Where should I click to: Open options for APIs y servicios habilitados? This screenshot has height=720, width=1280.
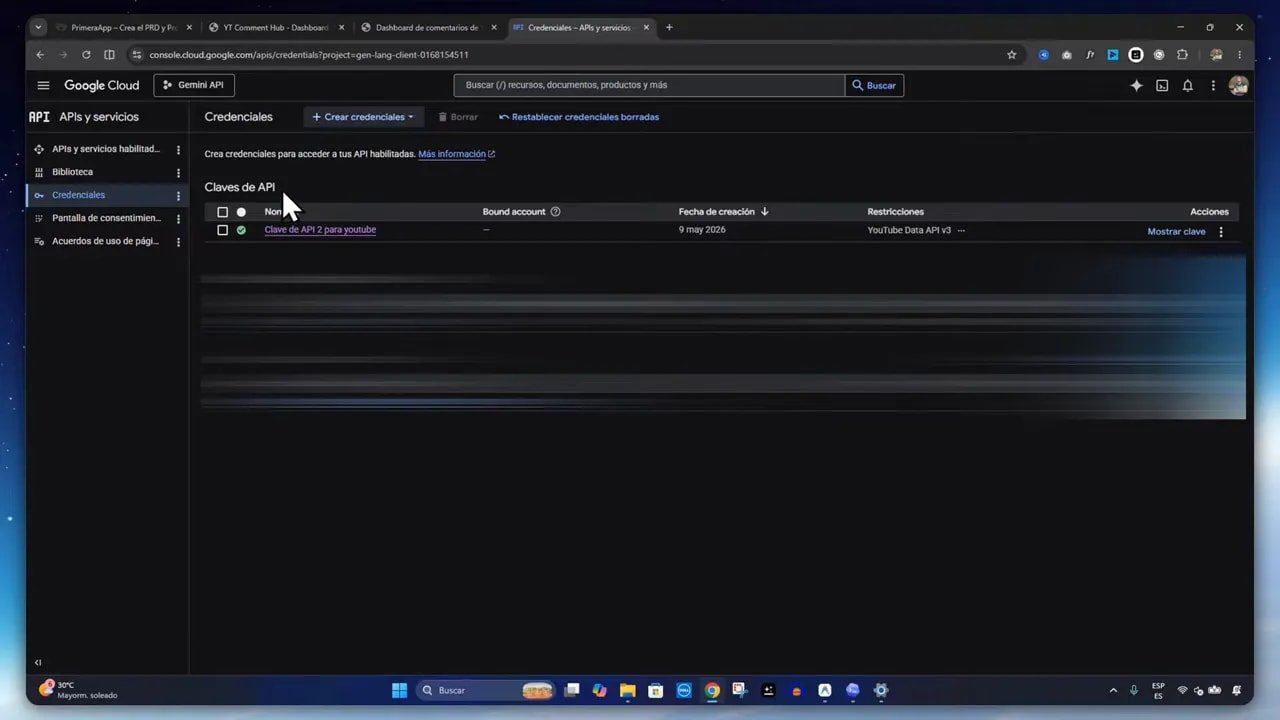click(x=178, y=150)
